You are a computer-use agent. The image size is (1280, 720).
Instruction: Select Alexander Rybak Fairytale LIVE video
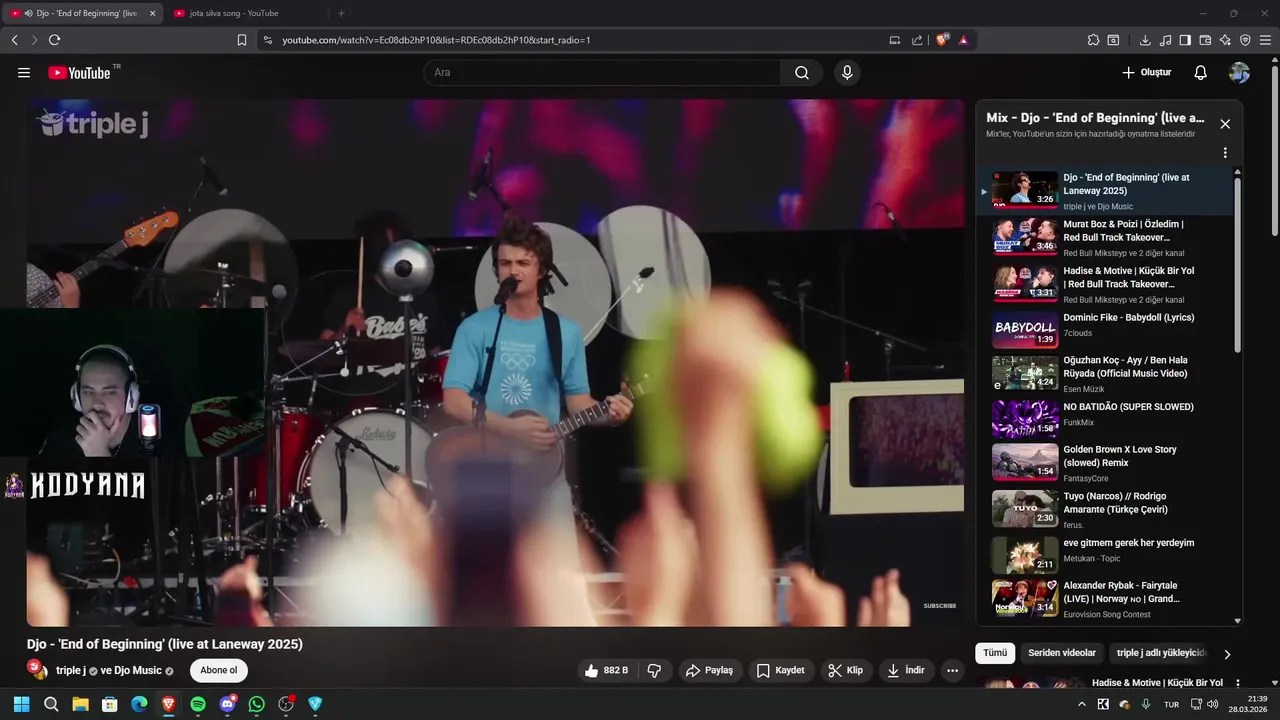point(1106,598)
